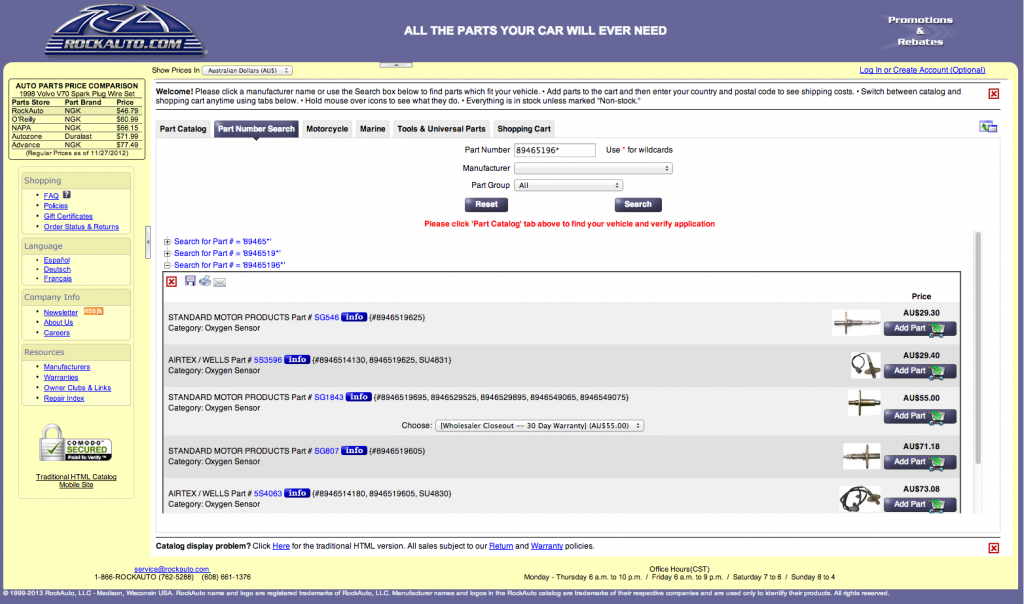Click the RockAuto.com logo
This screenshot has height=604, width=1024.
pyautogui.click(x=125, y=30)
